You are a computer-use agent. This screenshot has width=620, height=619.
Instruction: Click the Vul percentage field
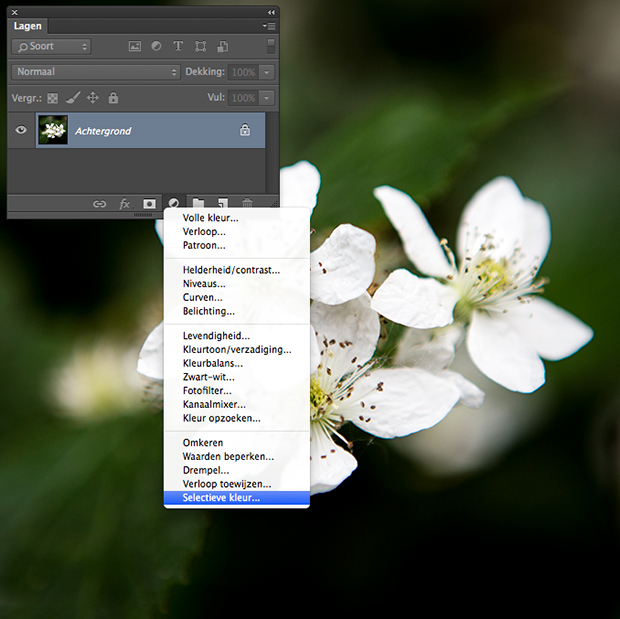click(x=243, y=98)
